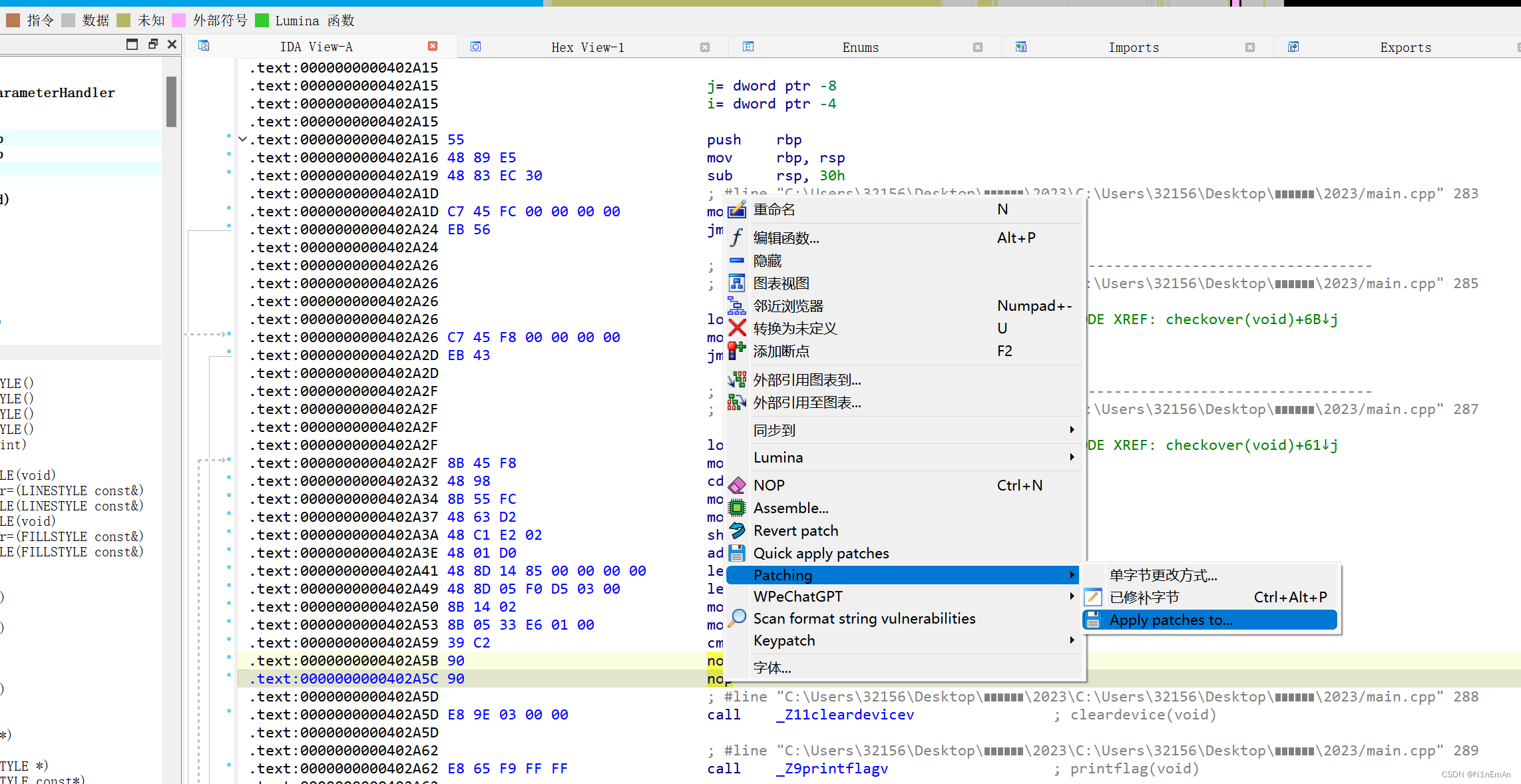
Task: Click the 指令 (instruction) legend color swatch
Action: [x=13, y=21]
